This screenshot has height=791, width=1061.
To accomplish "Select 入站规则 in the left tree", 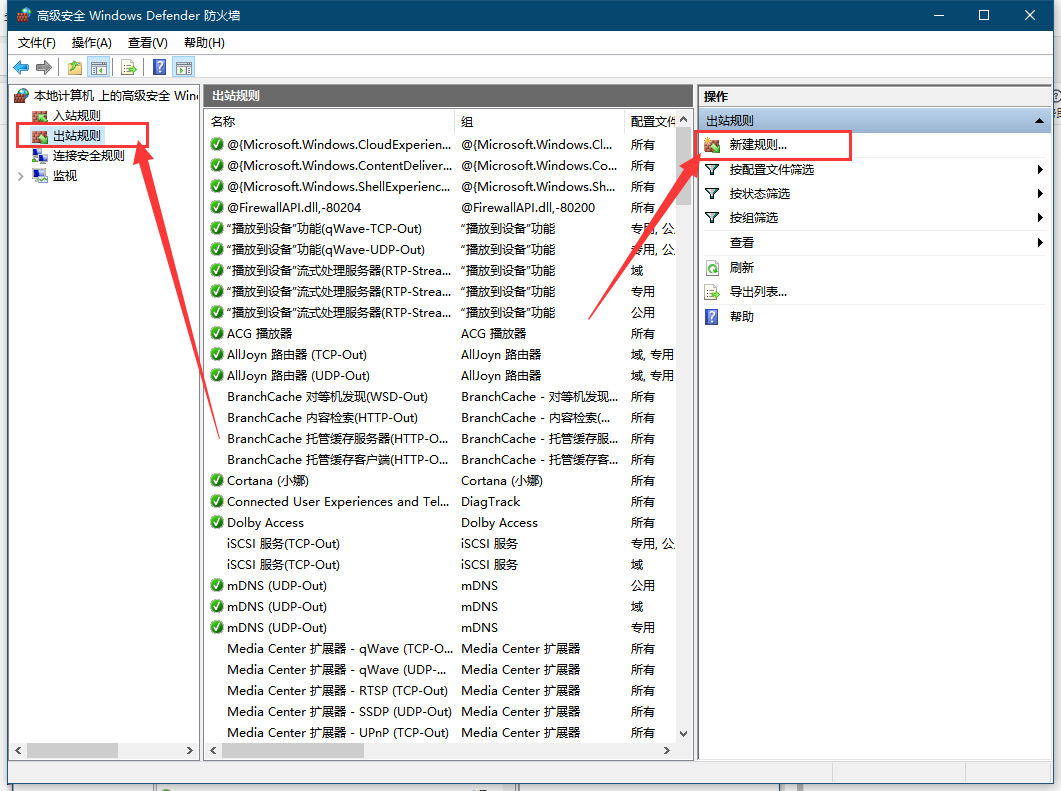I will click(76, 116).
